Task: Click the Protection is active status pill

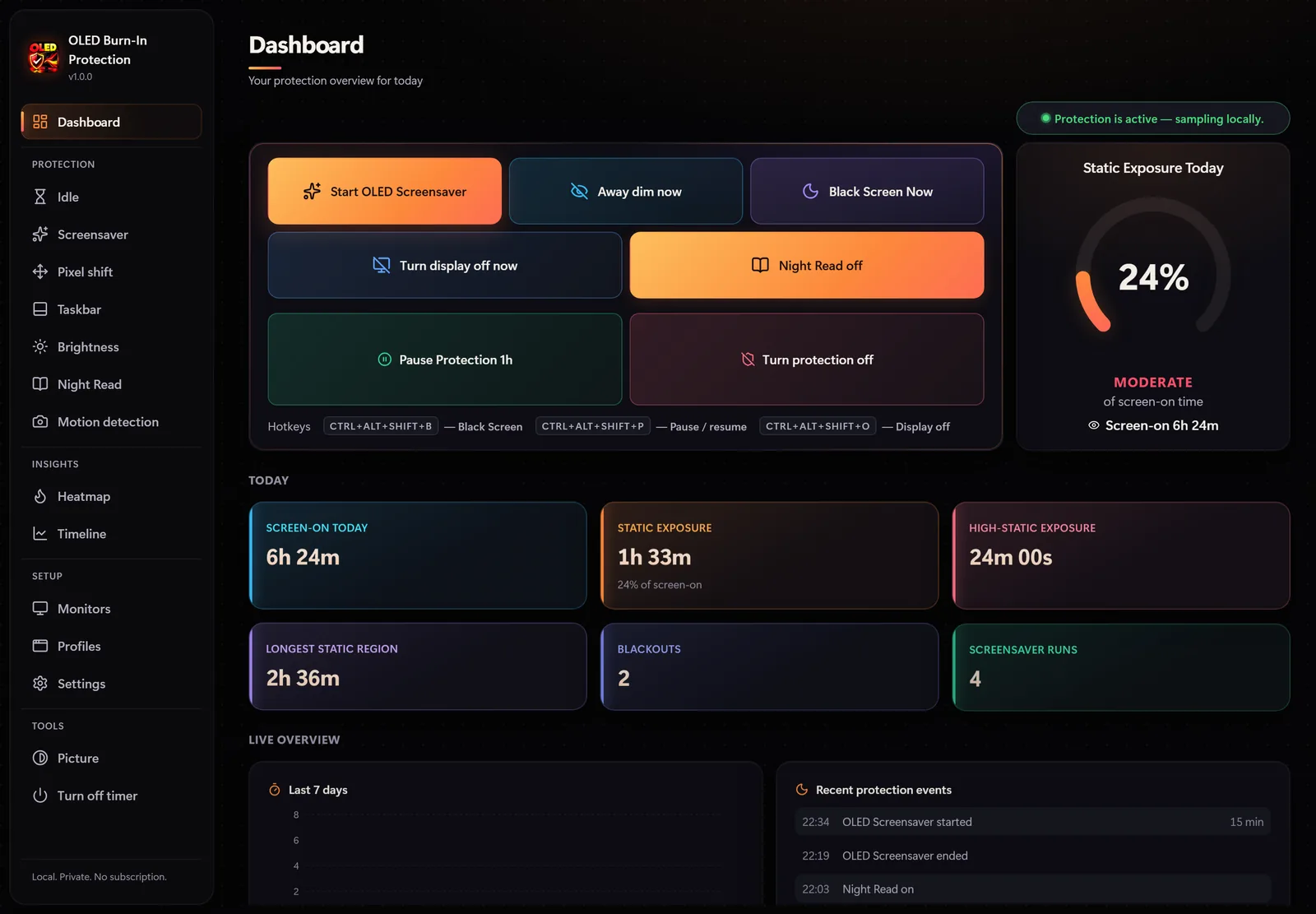Action: click(1153, 118)
